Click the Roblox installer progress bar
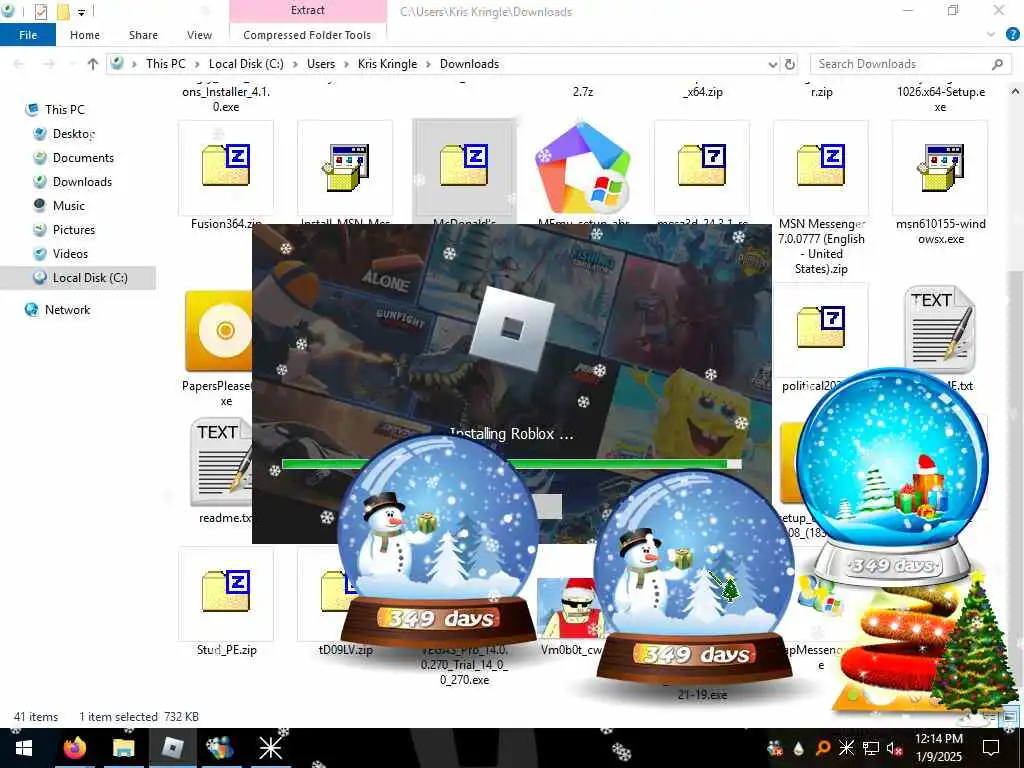Image resolution: width=1024 pixels, height=768 pixels. tap(511, 464)
